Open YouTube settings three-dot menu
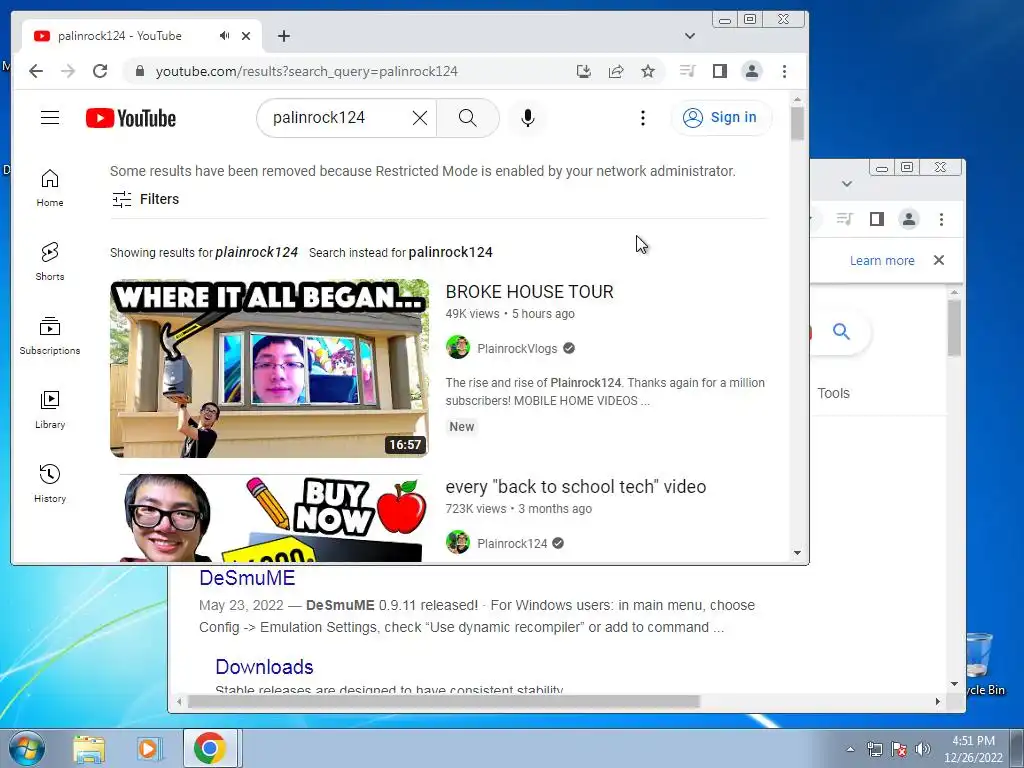The image size is (1024, 768). (643, 118)
